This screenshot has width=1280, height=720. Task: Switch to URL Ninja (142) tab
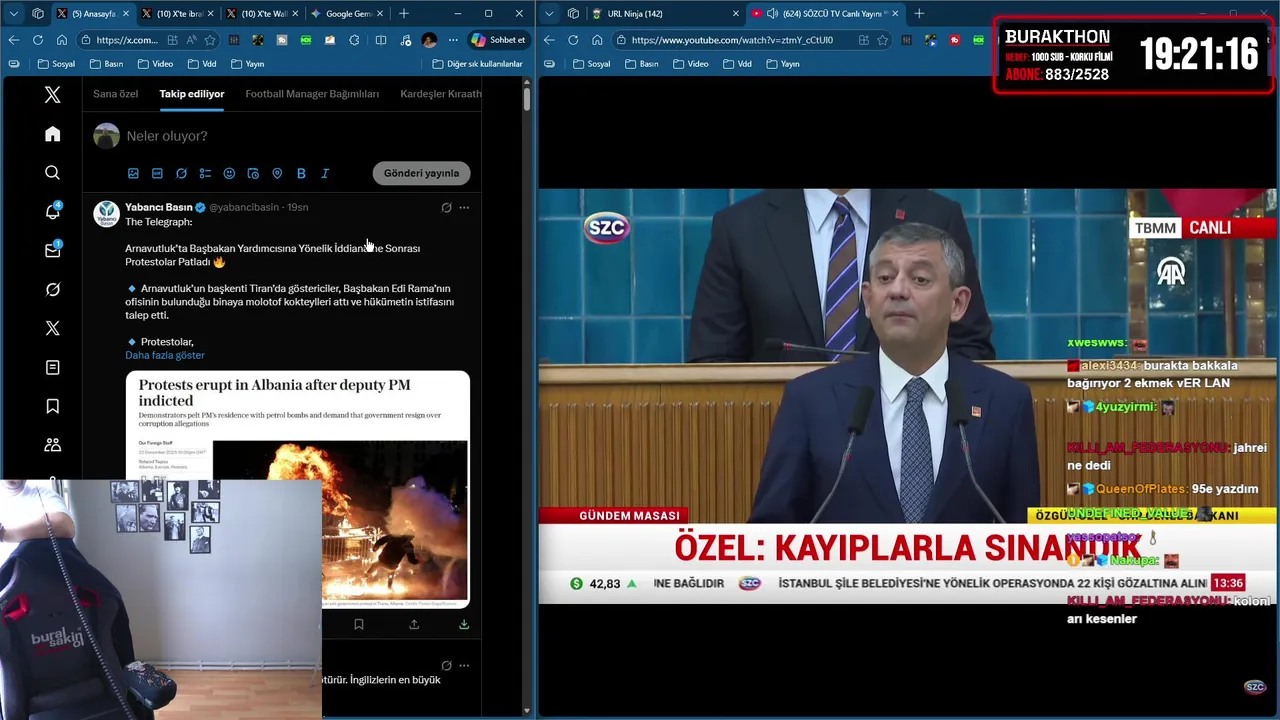point(666,14)
